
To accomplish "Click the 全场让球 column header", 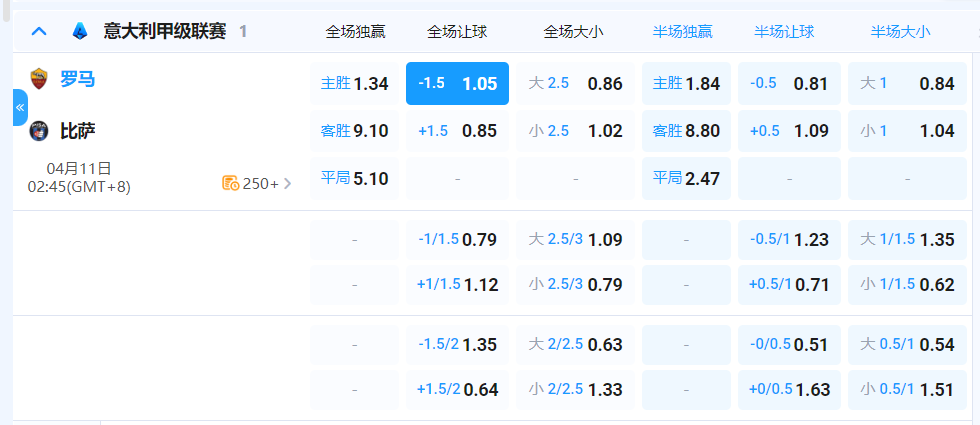I will coord(458,32).
